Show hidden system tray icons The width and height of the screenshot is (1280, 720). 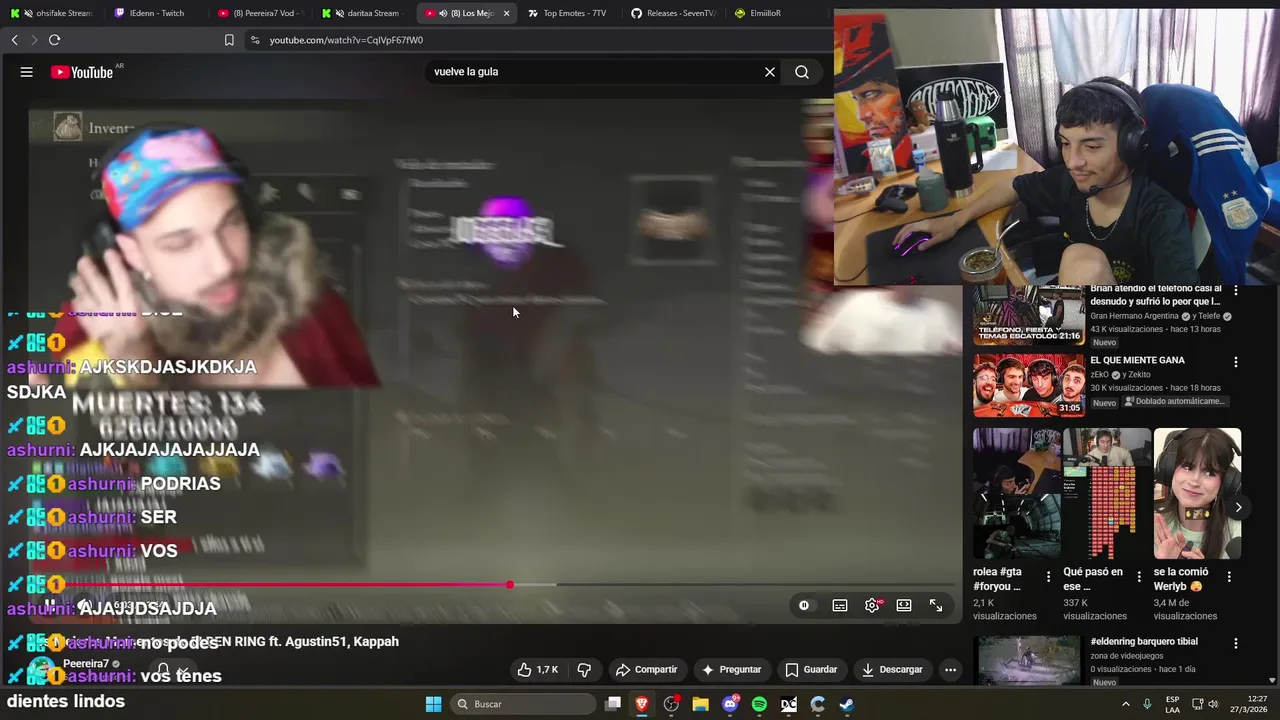coord(1125,704)
